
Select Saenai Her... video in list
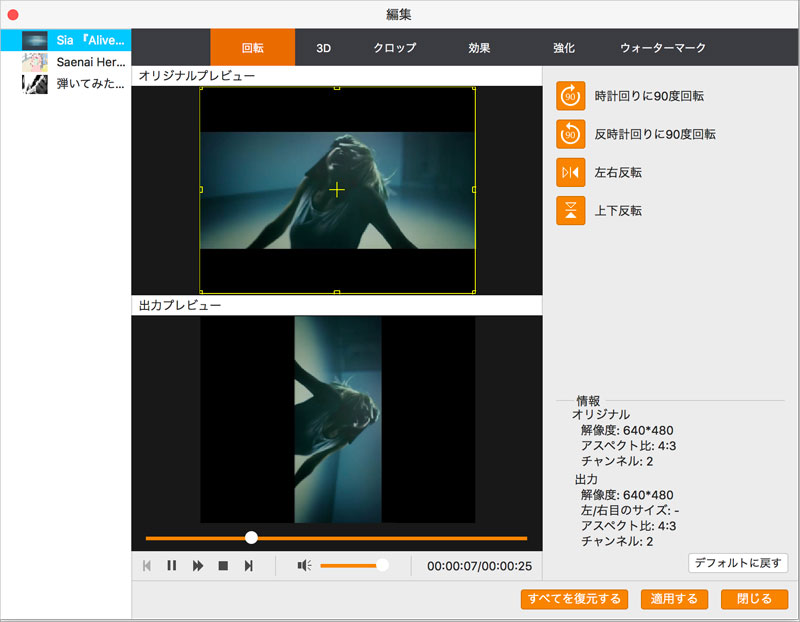pos(66,62)
